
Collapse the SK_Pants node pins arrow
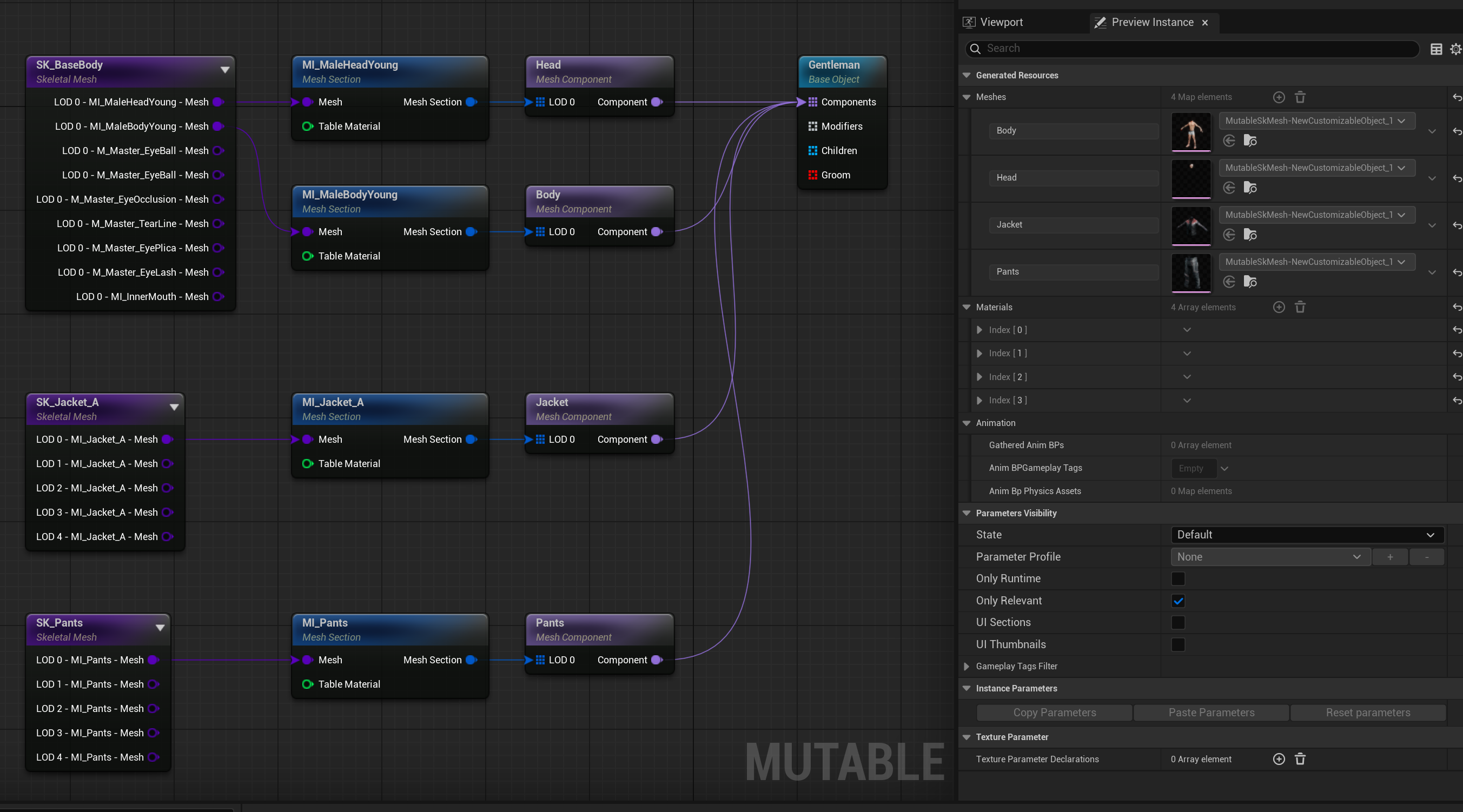pos(160,628)
